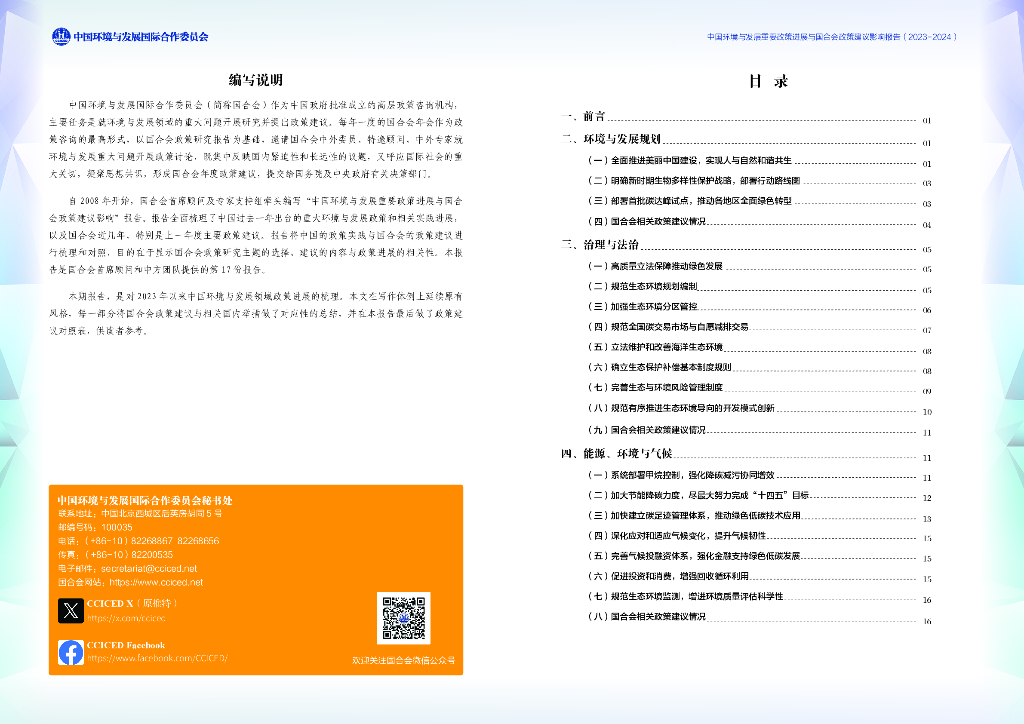Open entry 完善气候投融资体系，强化金融支持绿色低碳发展
This screenshot has width=1024, height=724.
pyautogui.click(x=759, y=556)
